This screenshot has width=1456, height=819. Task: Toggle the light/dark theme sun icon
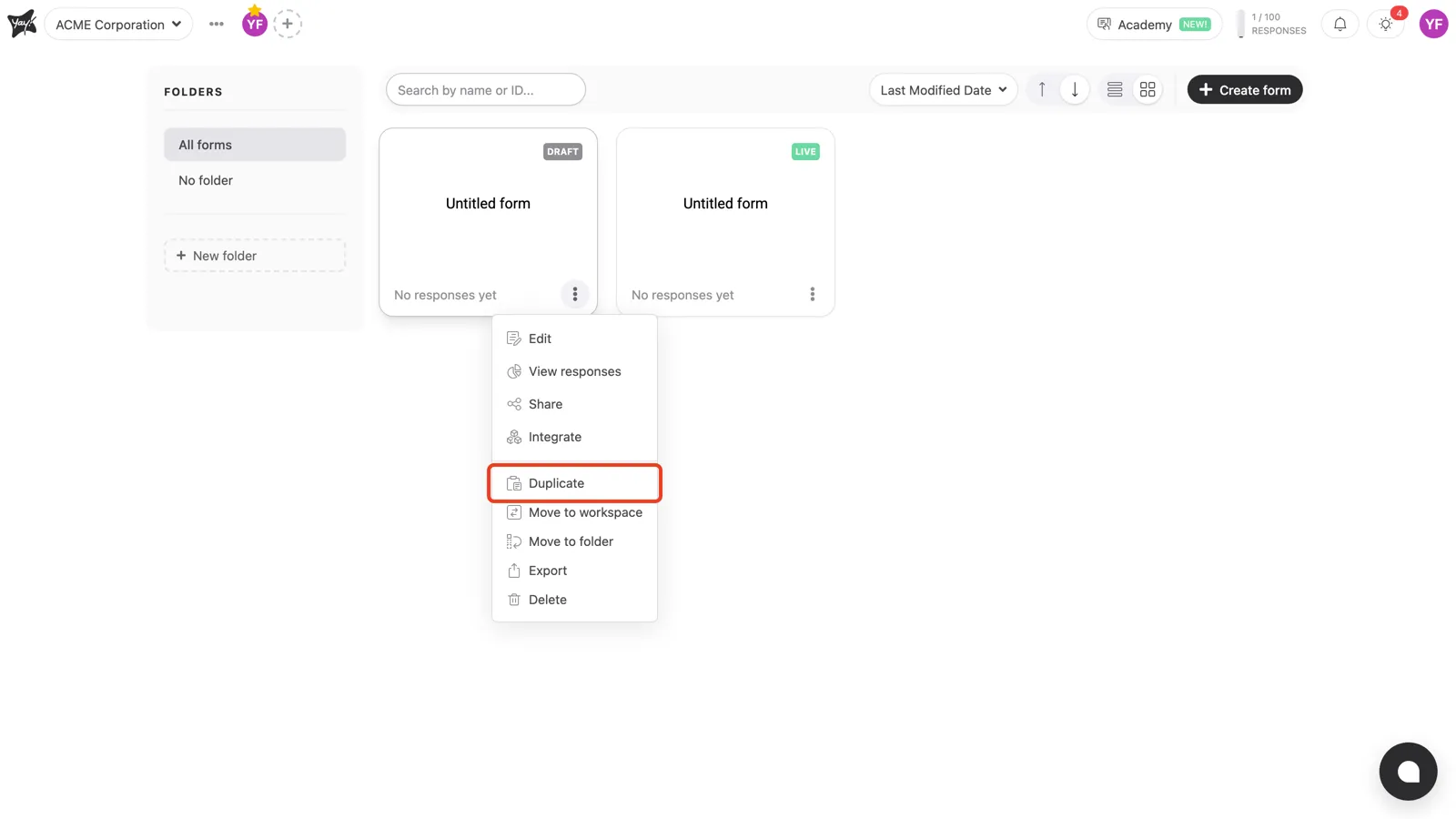click(x=1386, y=25)
